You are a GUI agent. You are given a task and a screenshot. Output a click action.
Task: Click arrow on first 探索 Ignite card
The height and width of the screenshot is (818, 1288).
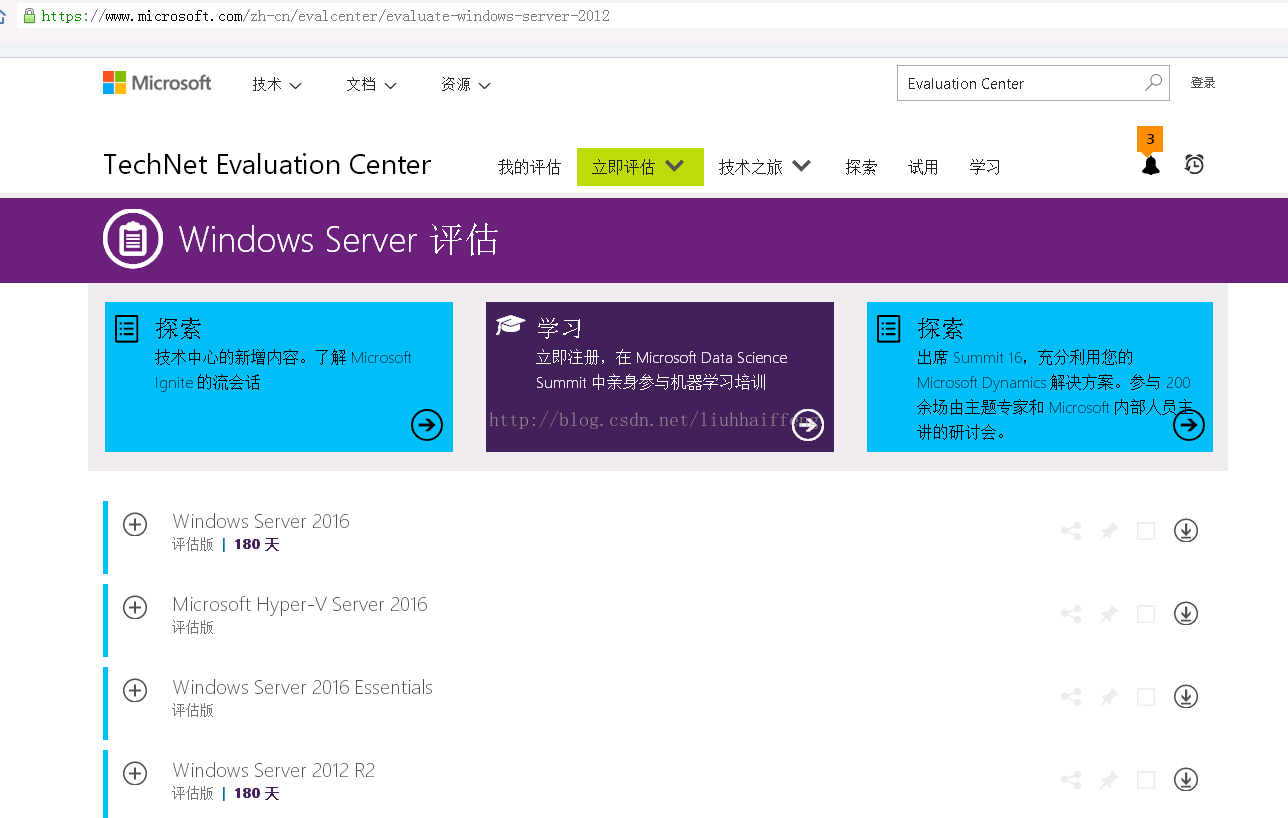point(427,425)
